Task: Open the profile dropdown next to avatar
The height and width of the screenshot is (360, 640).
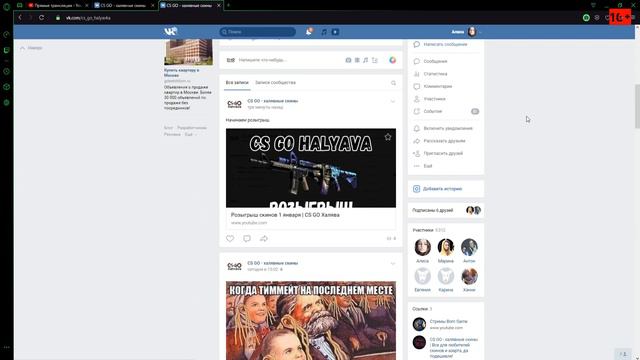Action: tap(480, 32)
